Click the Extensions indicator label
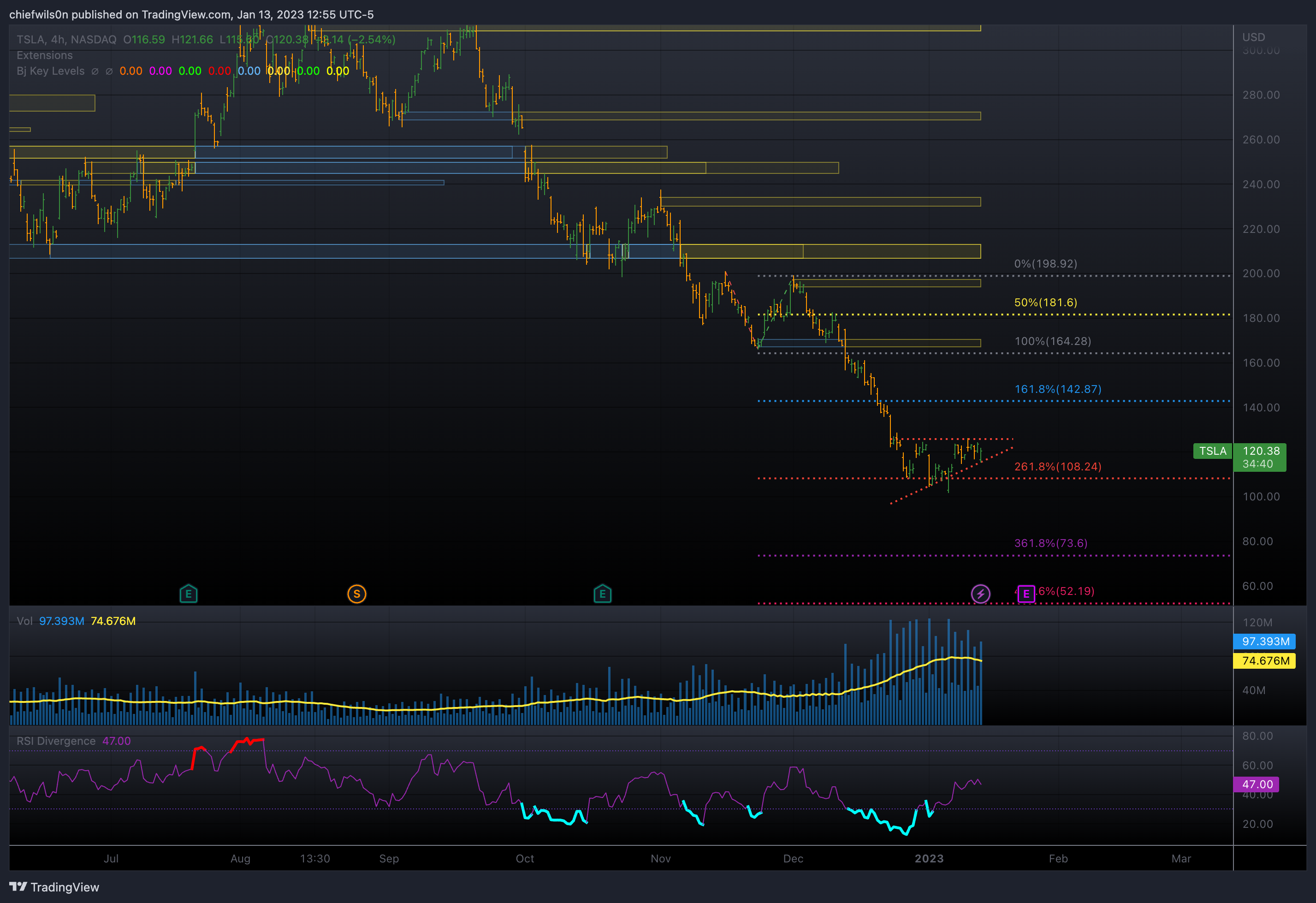 (45, 55)
